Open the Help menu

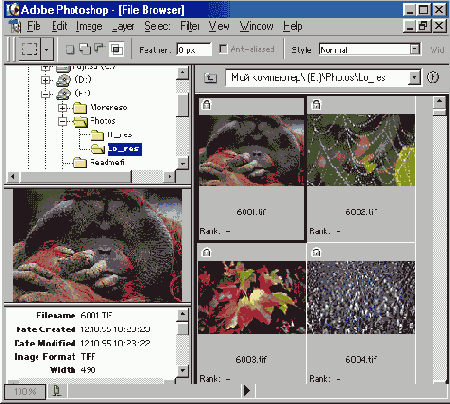(x=293, y=26)
